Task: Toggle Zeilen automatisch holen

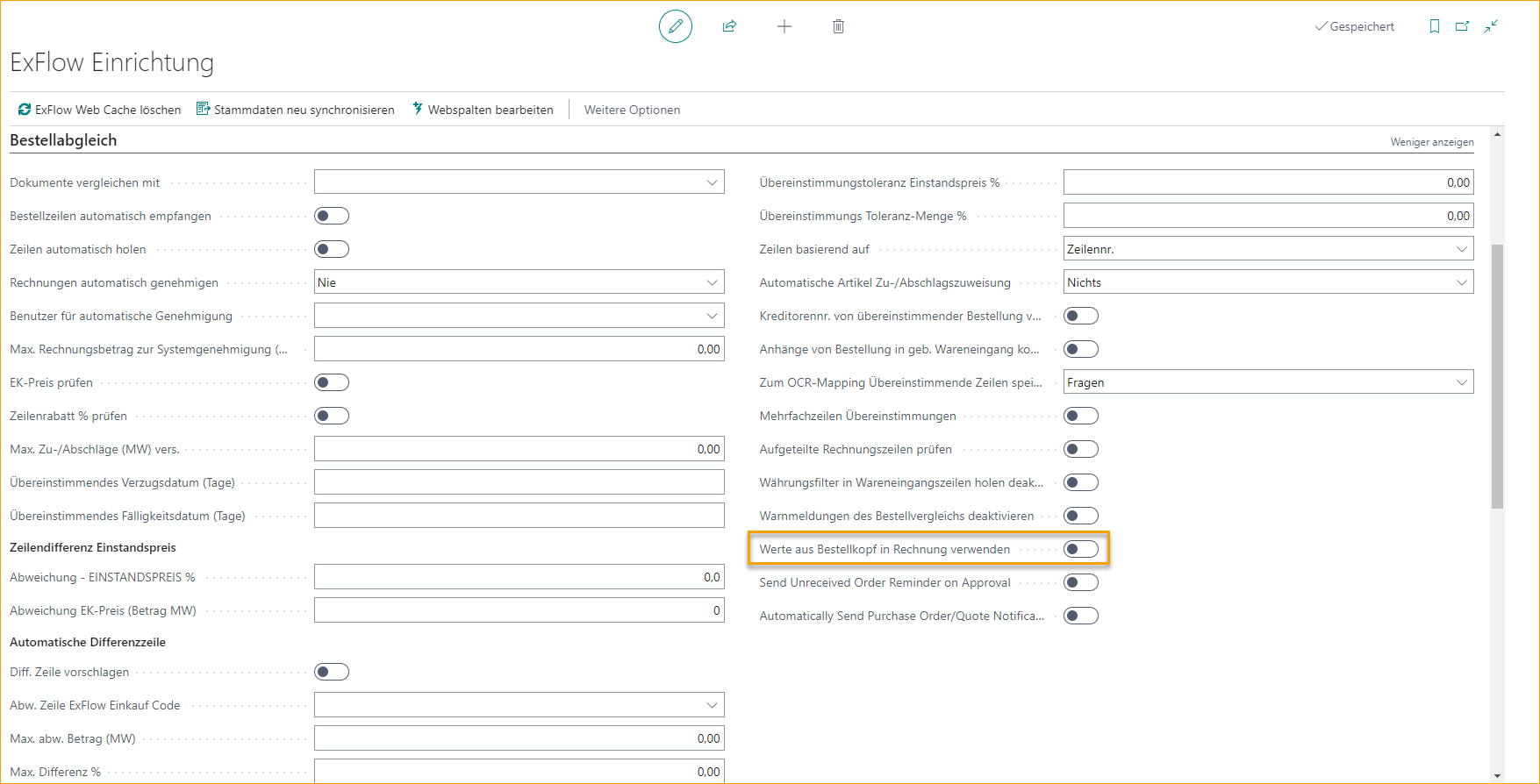Action: (332, 249)
